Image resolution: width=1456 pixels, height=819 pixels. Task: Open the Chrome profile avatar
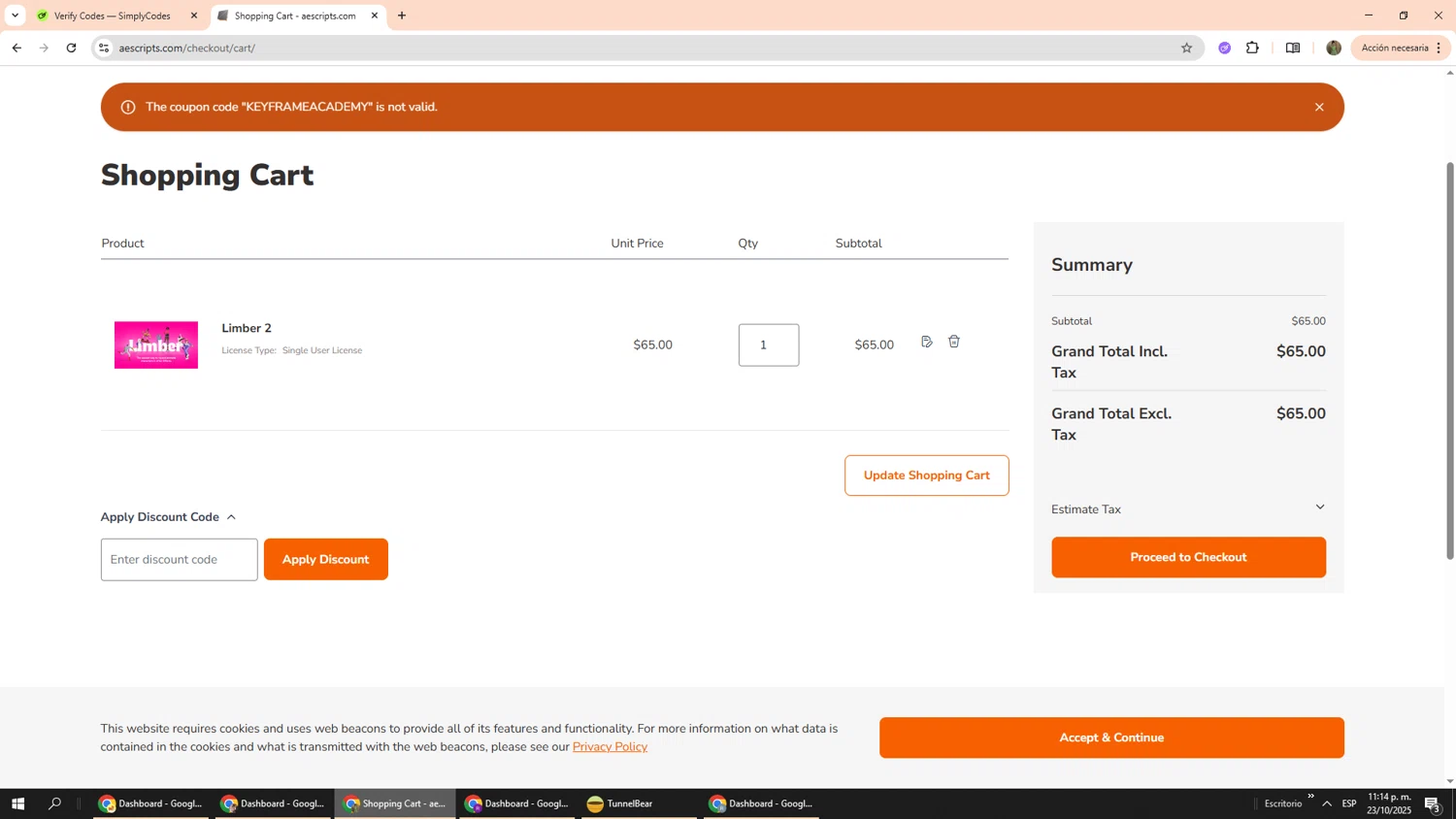click(1334, 48)
